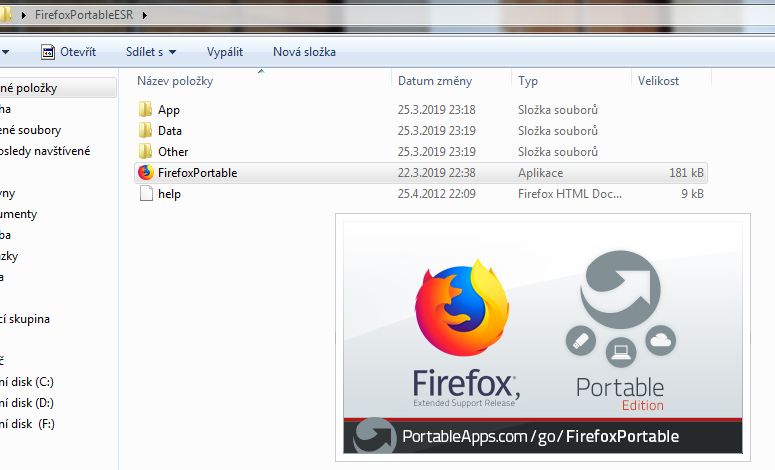
Task: Click the 9 kB size cell
Action: [692, 194]
